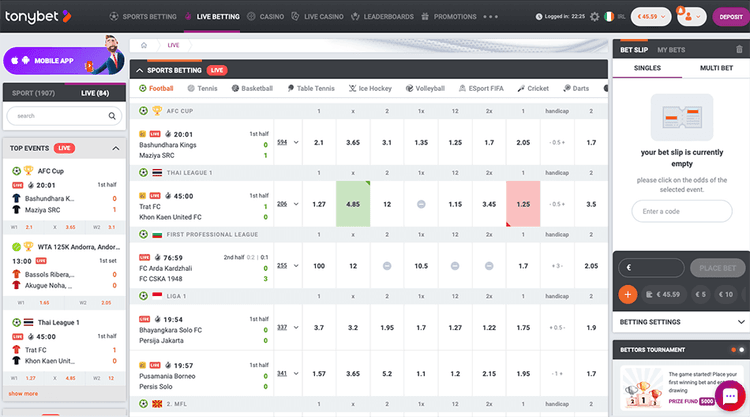Image resolution: width=750 pixels, height=417 pixels.
Task: Click the Indonesia flag for Liga 1
Action: 157,296
